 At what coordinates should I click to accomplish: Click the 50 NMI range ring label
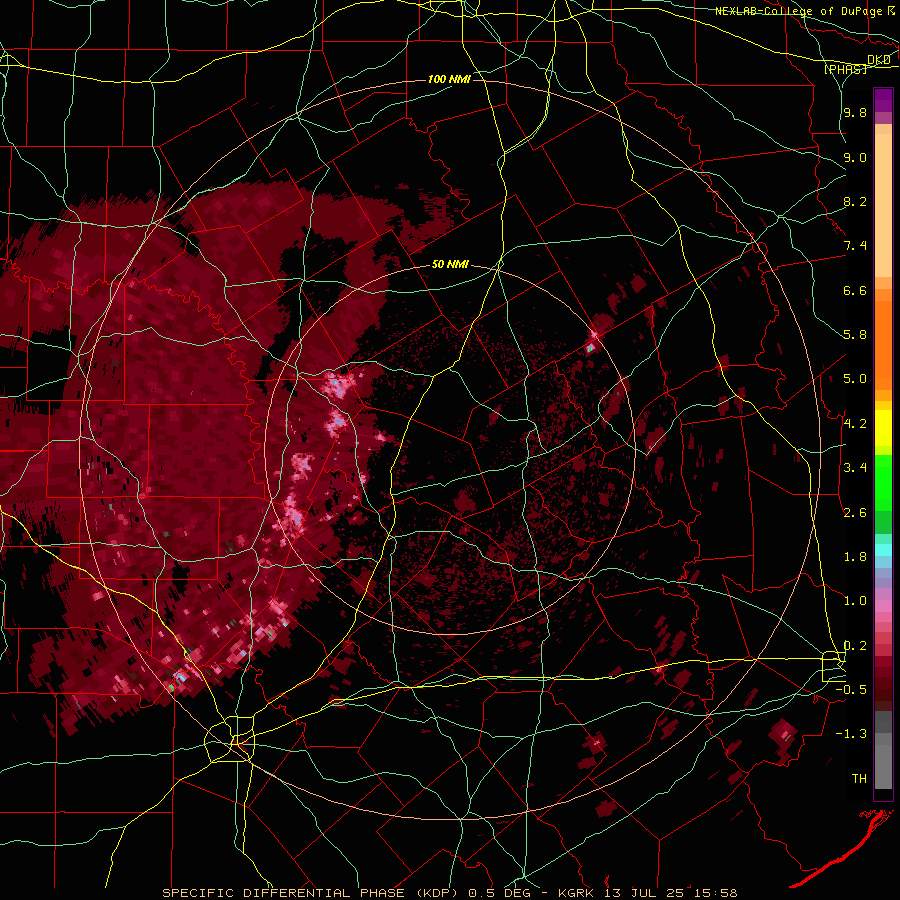coord(450,265)
